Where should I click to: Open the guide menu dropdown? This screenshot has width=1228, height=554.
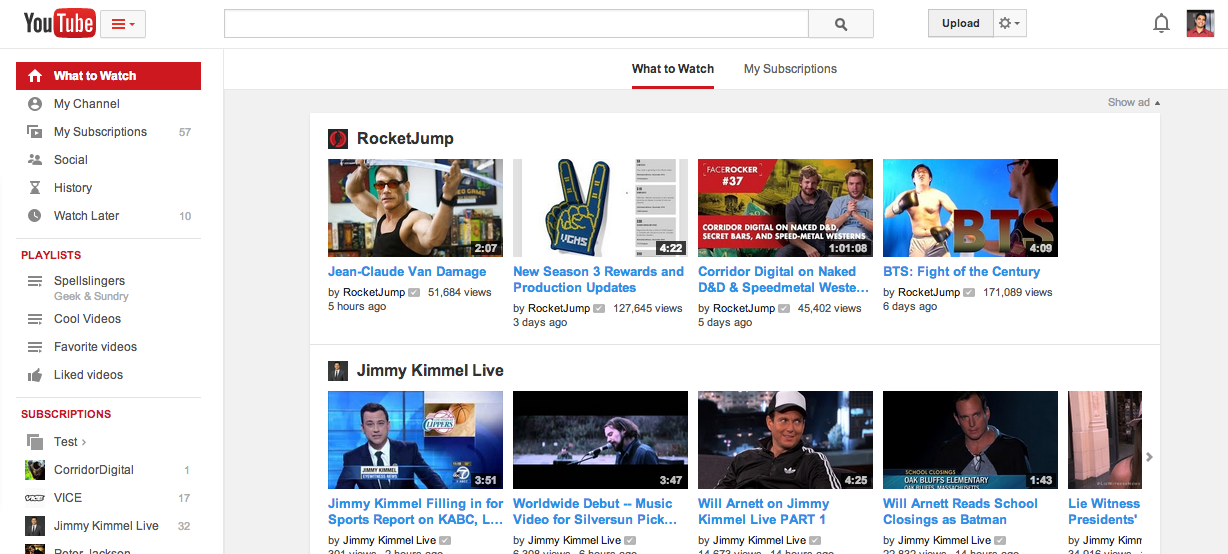(124, 24)
